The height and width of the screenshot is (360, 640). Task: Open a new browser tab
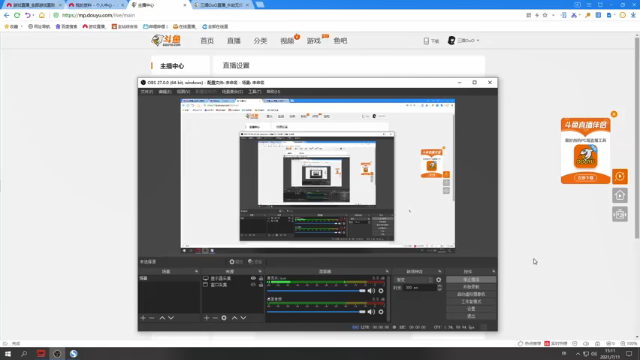pos(260,5)
